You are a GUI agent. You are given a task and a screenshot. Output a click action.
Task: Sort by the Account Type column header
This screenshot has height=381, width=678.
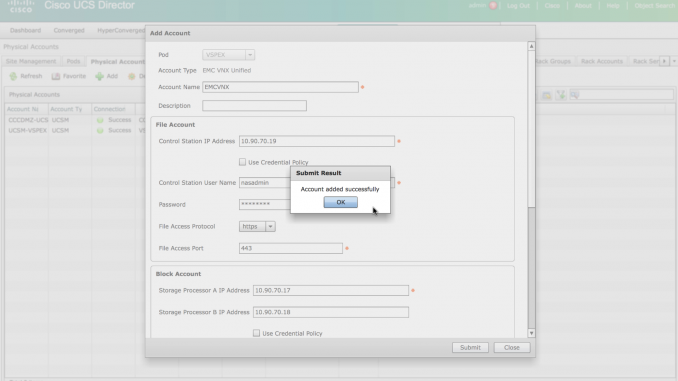[69, 109]
